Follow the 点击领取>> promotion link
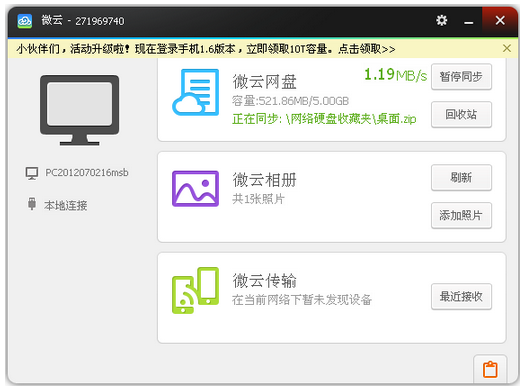 coord(367,49)
